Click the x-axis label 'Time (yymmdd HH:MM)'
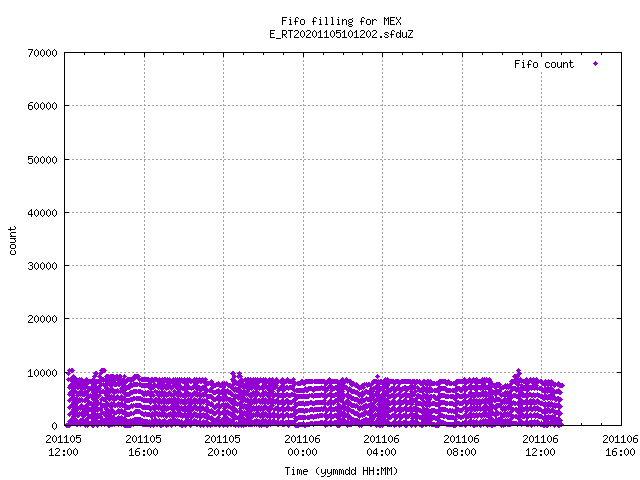The height and width of the screenshot is (480, 640). tap(341, 471)
